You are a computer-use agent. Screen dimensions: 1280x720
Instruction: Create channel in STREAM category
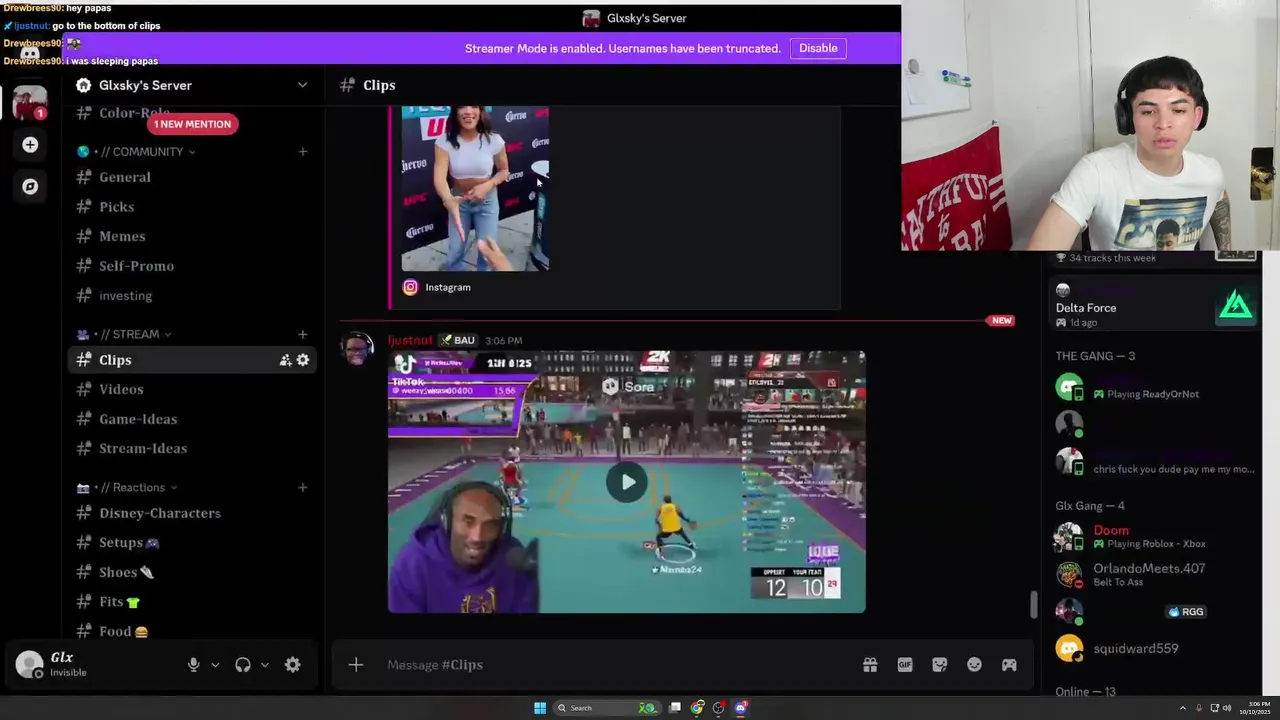click(302, 334)
